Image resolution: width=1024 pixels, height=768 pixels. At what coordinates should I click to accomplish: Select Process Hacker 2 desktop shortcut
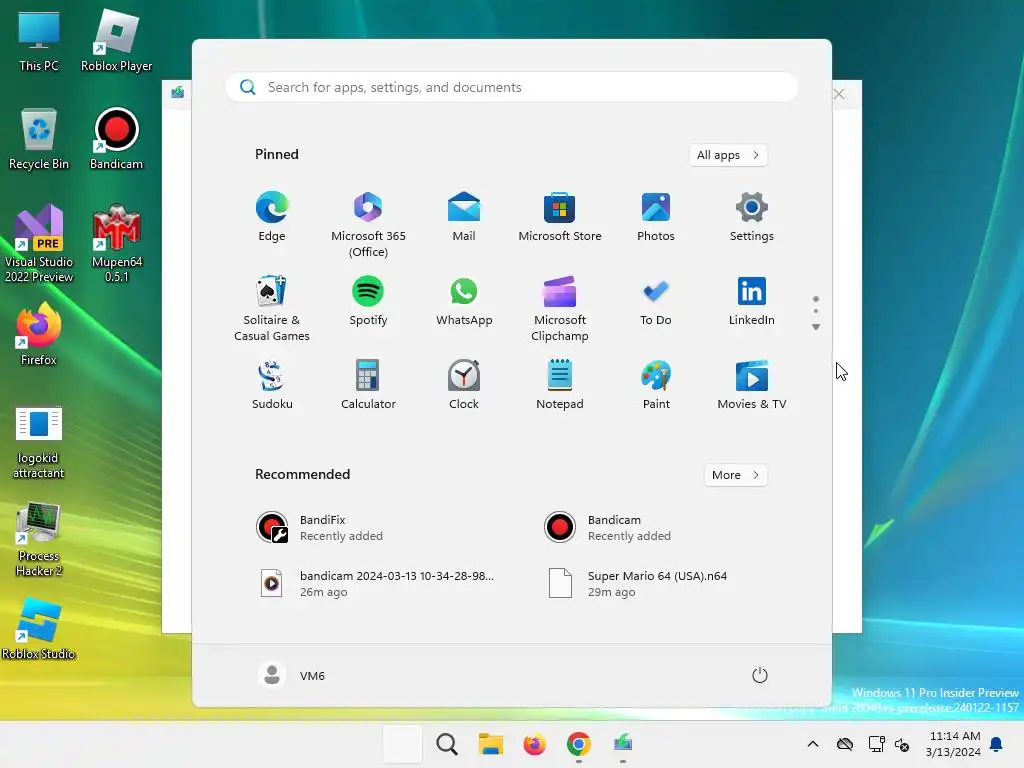[x=39, y=539]
